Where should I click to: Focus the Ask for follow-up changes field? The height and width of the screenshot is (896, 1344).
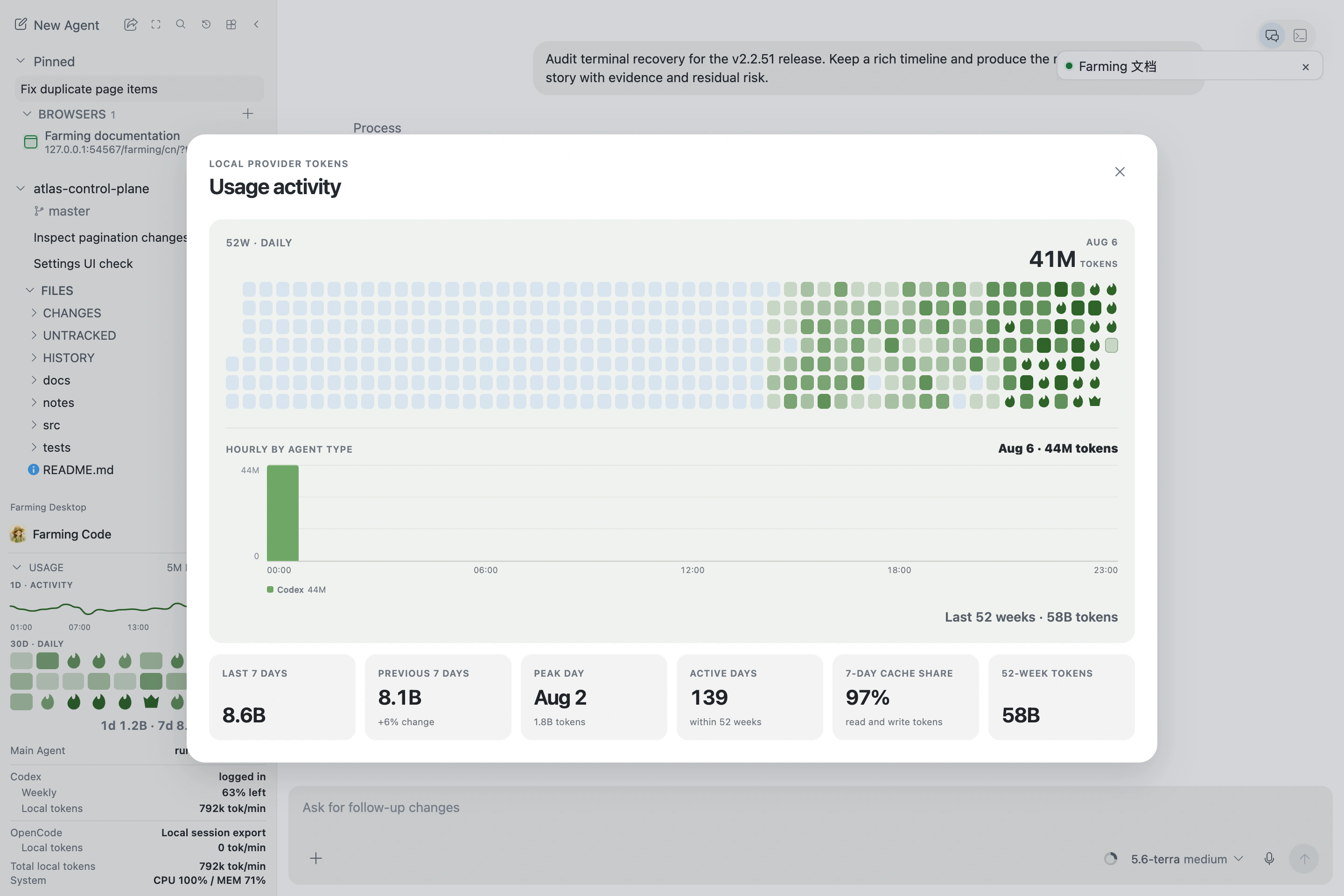810,807
